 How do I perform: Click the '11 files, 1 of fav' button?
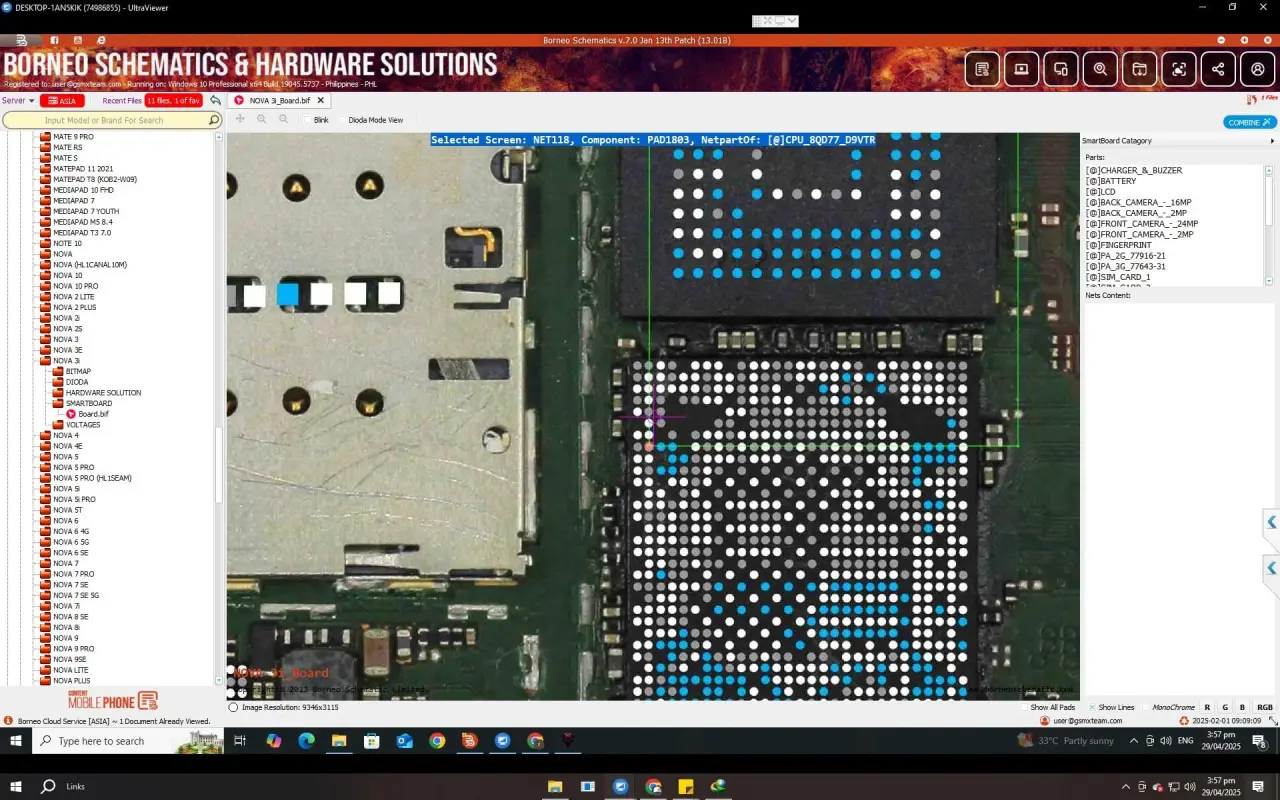(174, 100)
